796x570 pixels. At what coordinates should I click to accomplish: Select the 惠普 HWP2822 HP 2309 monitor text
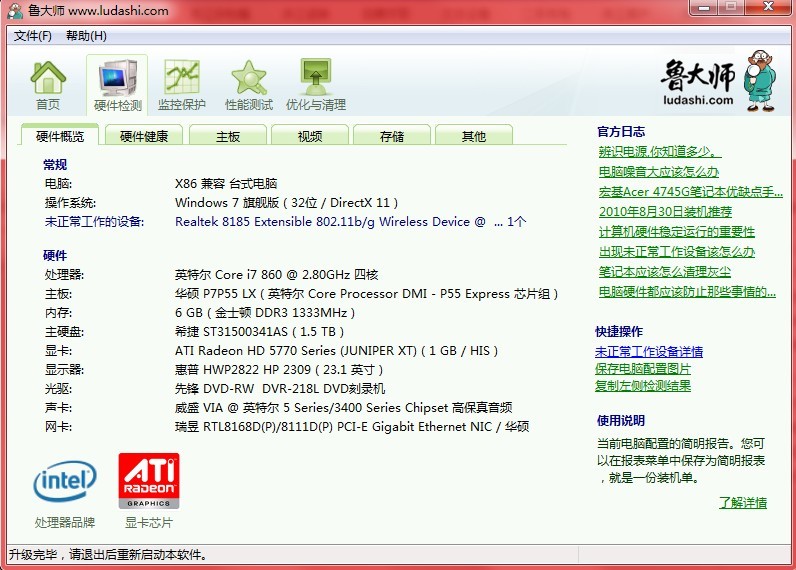pos(279,370)
